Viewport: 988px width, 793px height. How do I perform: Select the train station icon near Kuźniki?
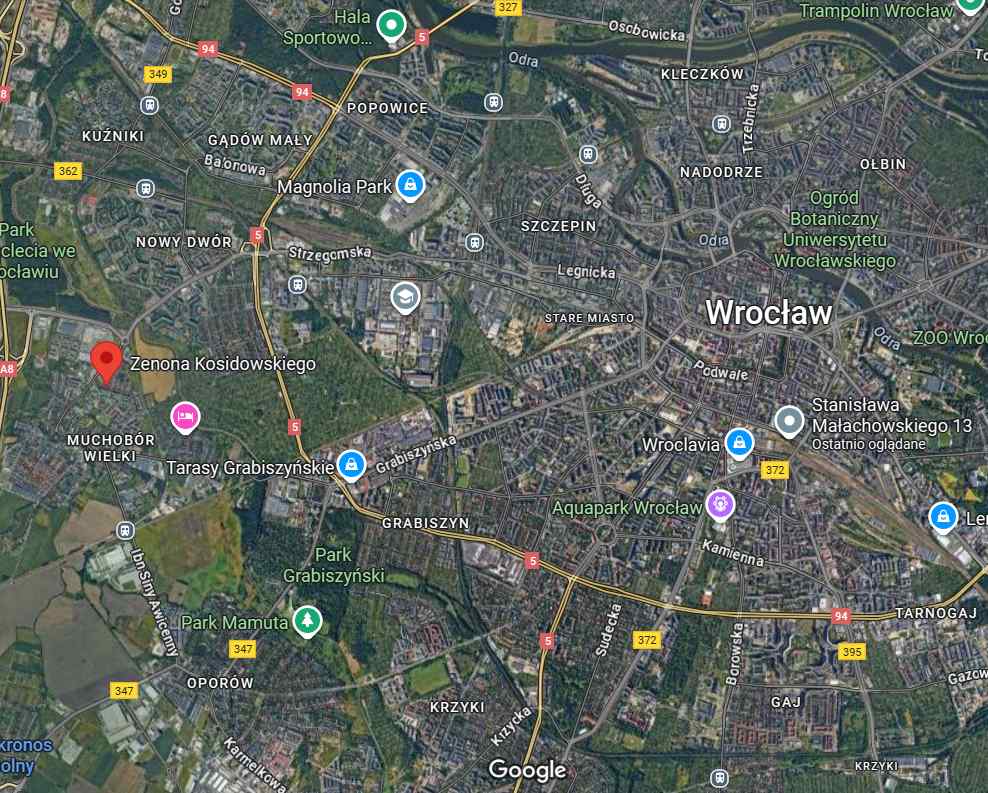[x=149, y=105]
